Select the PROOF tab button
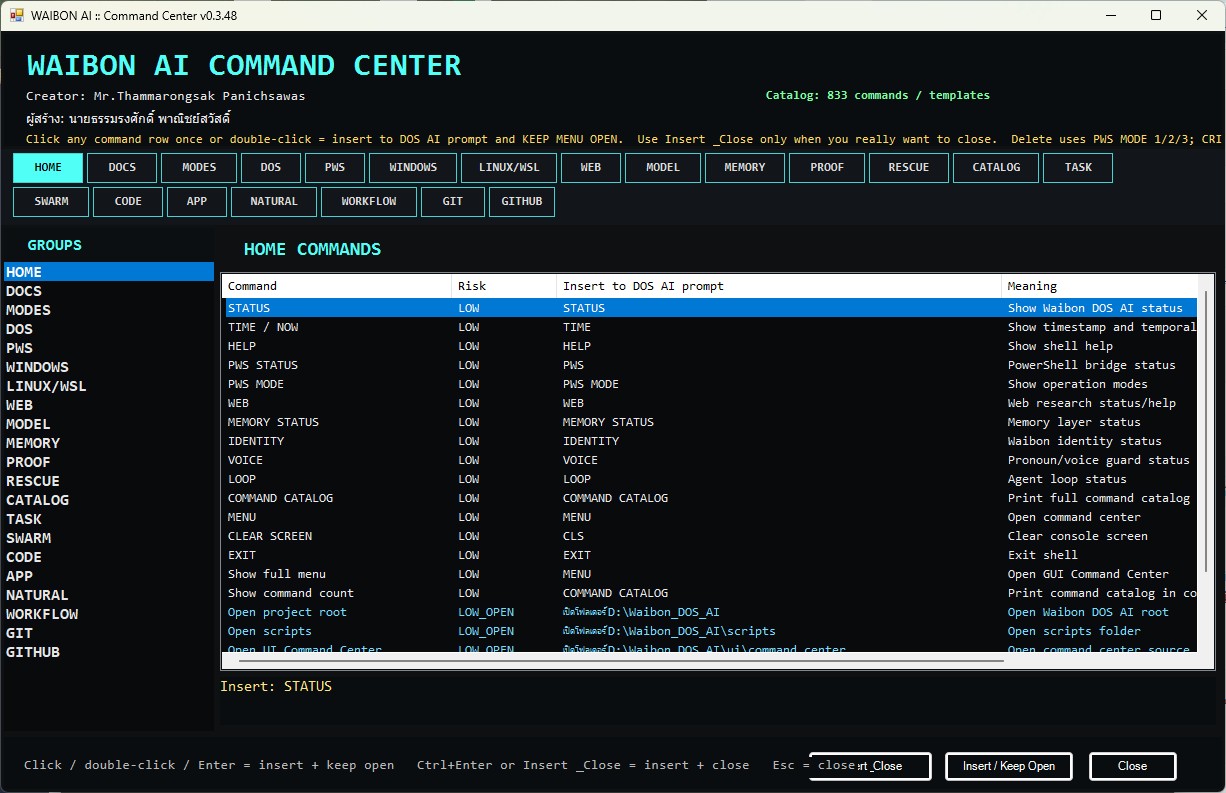This screenshot has width=1226, height=793. [827, 168]
